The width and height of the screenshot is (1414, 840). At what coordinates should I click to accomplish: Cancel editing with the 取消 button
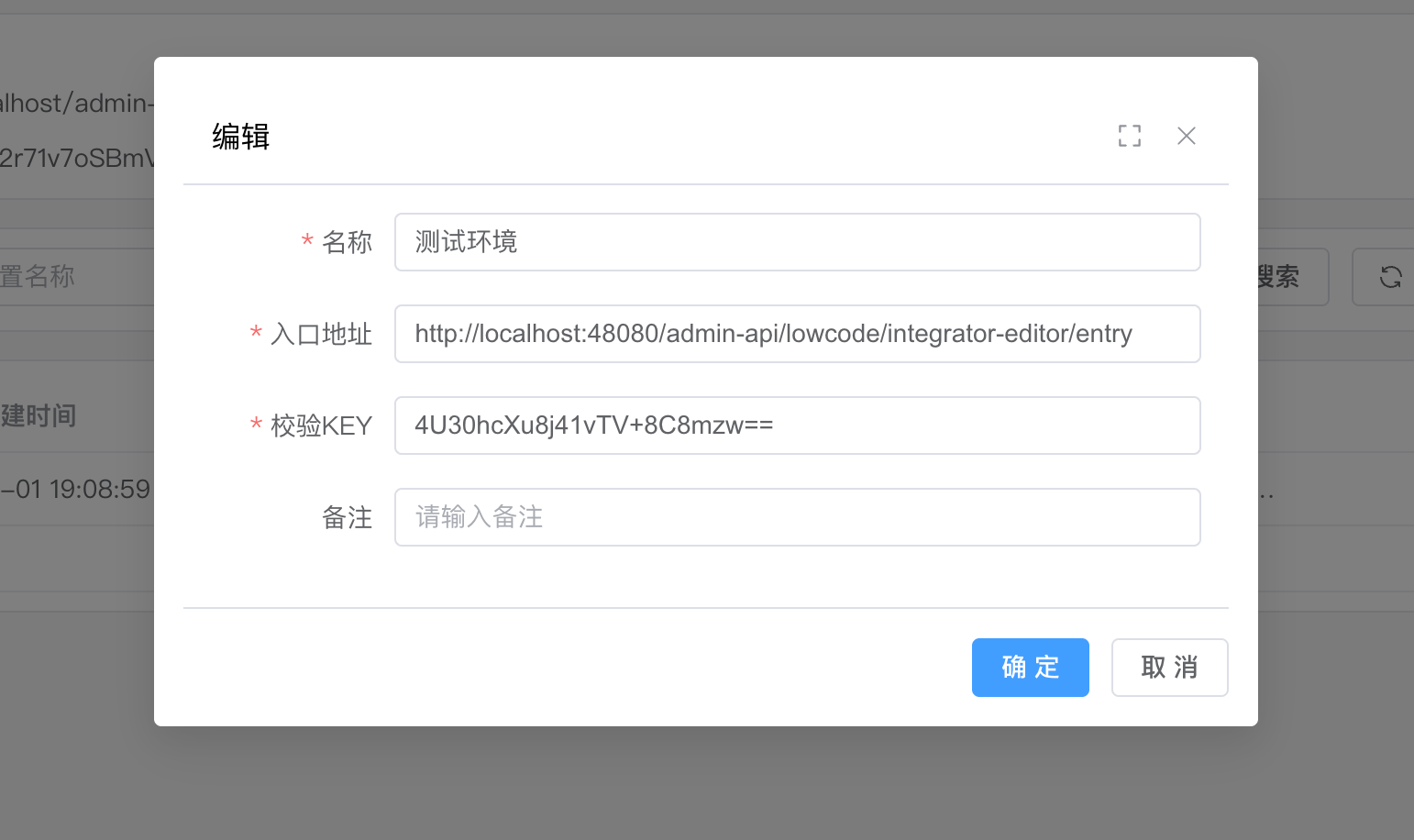tap(1169, 668)
